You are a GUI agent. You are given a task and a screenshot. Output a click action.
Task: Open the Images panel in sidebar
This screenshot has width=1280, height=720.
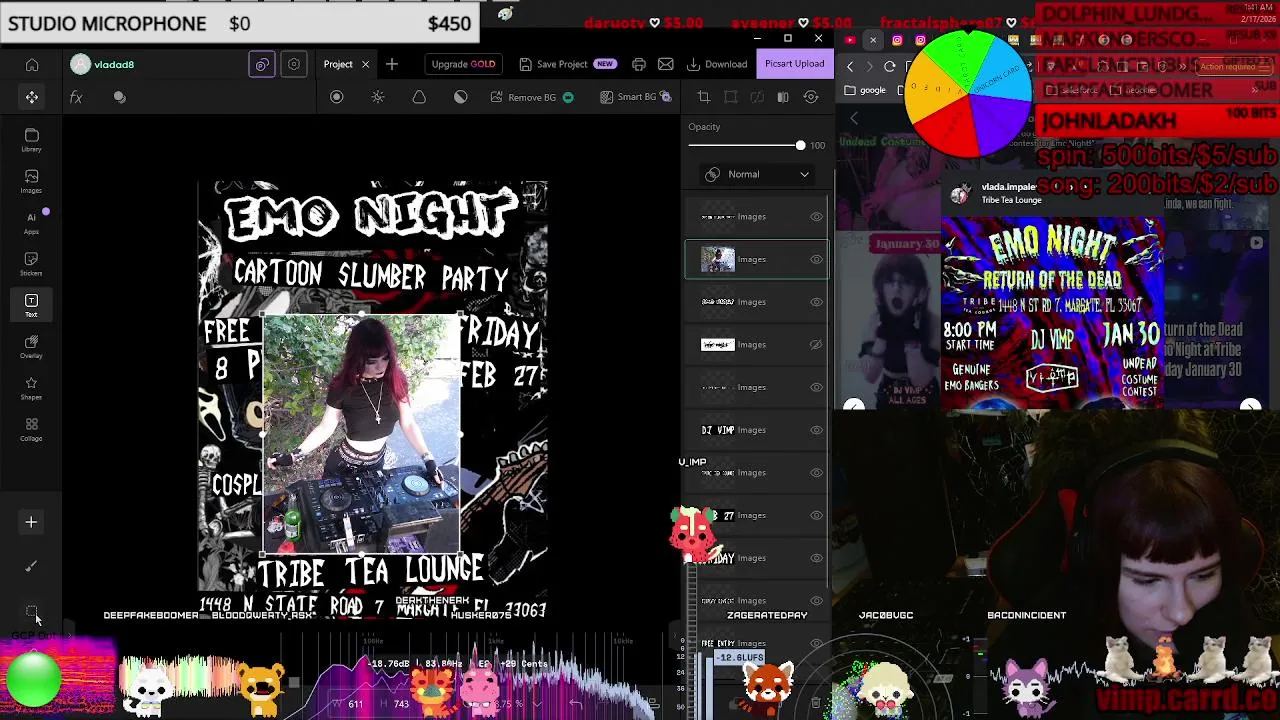(31, 181)
